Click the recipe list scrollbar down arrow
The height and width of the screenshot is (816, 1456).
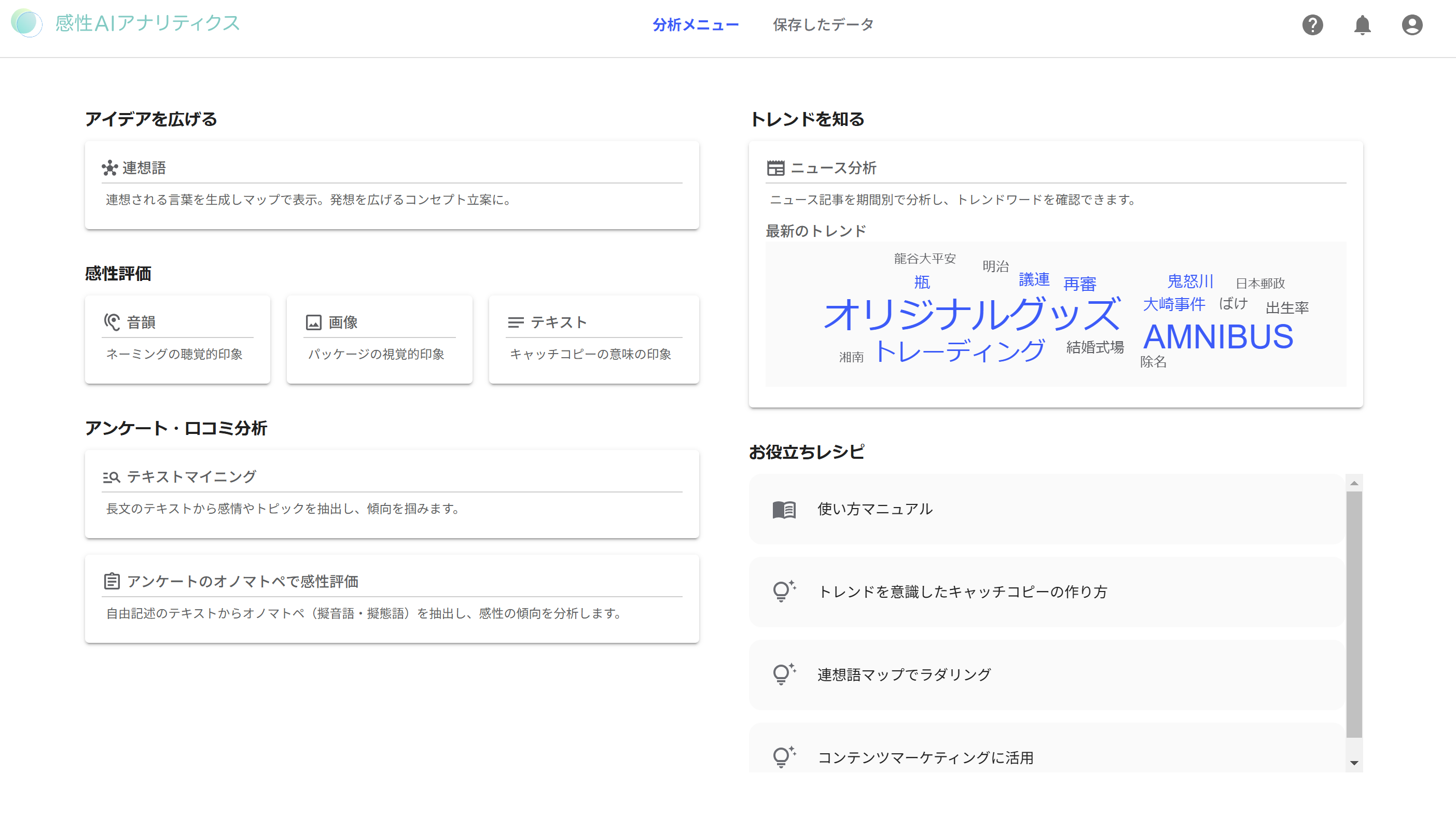tap(1354, 763)
